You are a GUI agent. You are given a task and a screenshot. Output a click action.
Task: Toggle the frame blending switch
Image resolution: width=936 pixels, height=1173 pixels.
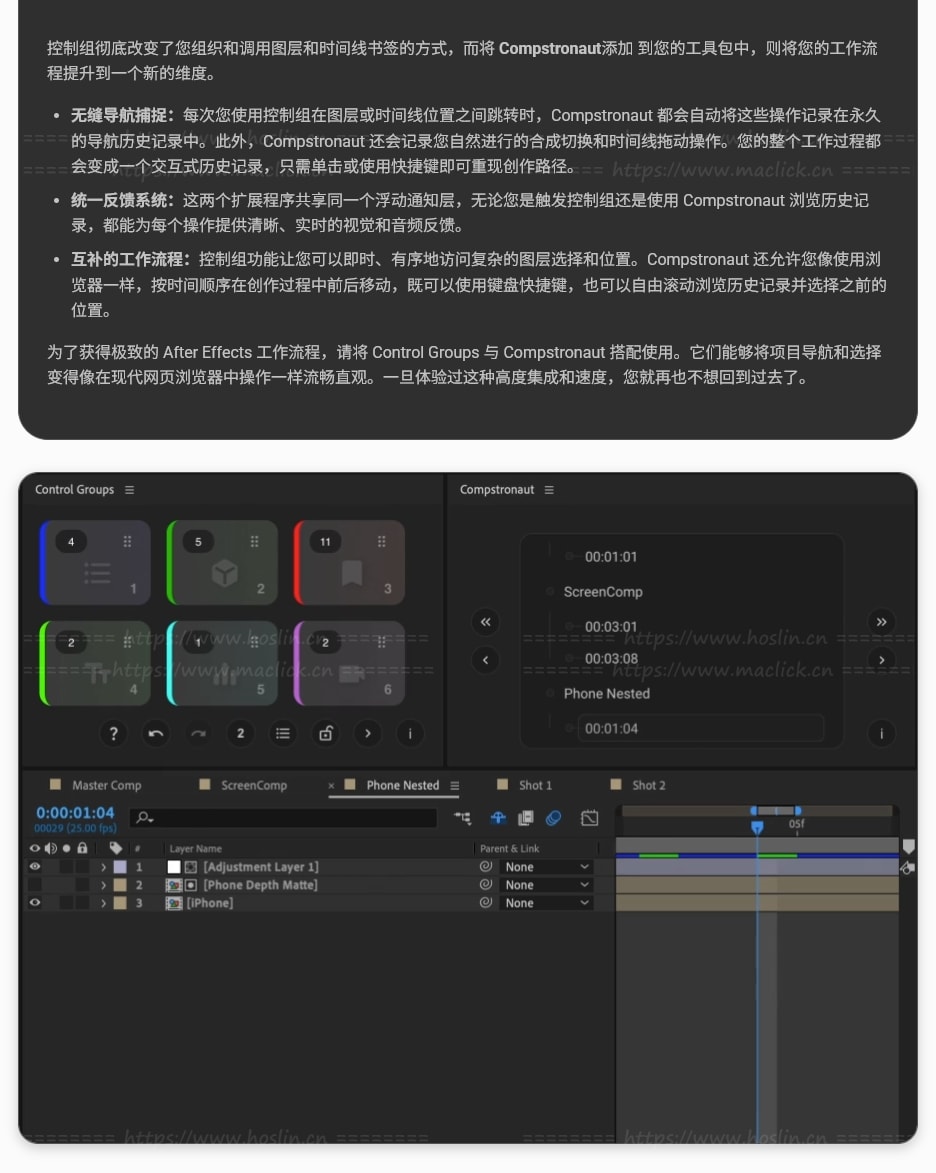point(526,818)
